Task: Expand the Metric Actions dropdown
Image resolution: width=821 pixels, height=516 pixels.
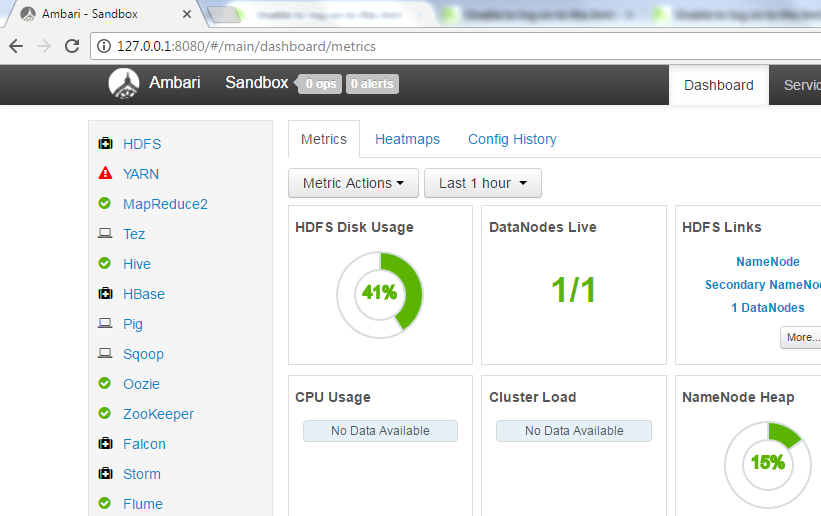Action: coord(353,183)
